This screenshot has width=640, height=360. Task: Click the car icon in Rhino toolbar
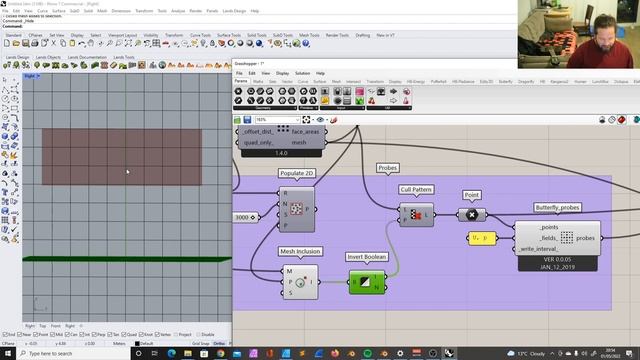[166, 43]
